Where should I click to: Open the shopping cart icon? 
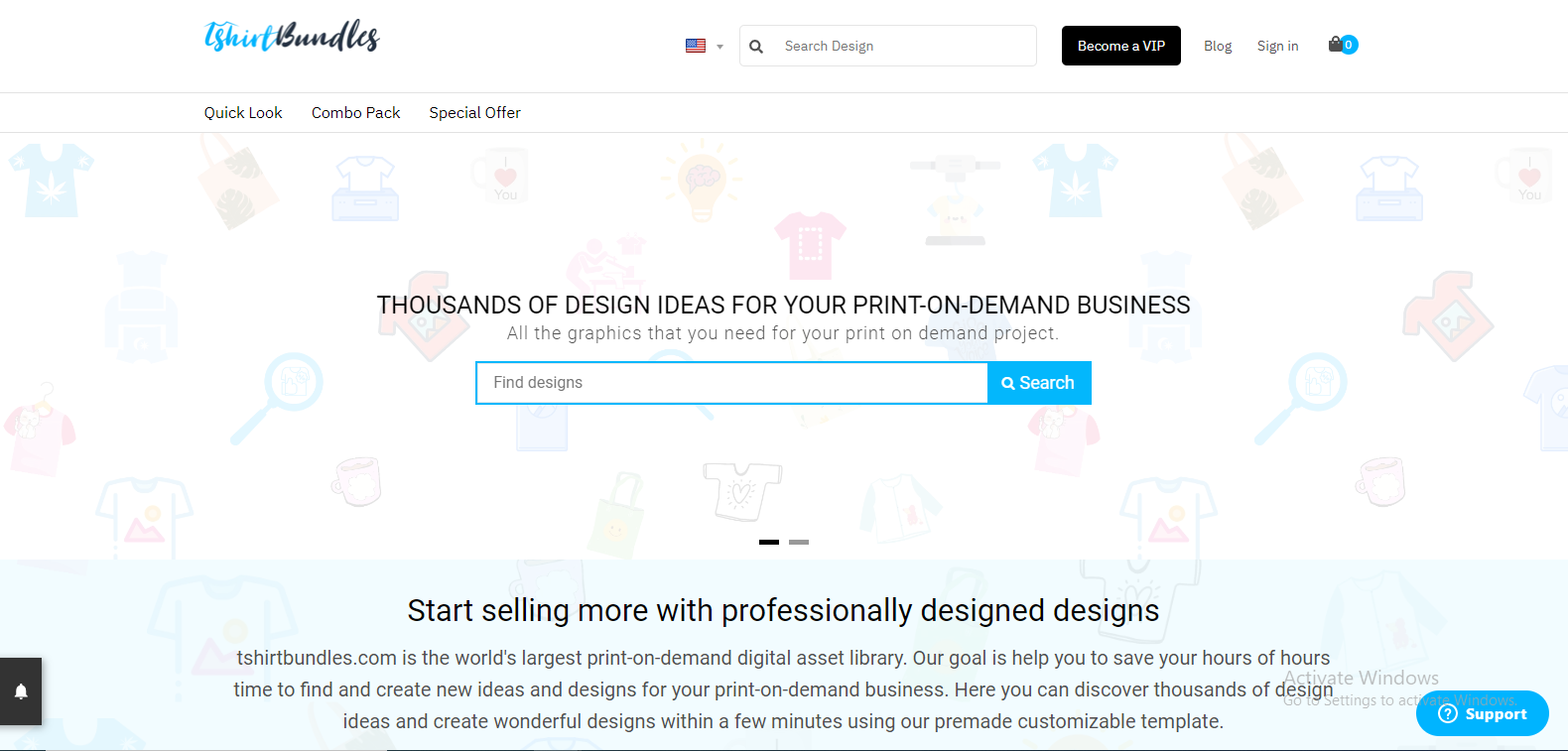(x=1336, y=44)
